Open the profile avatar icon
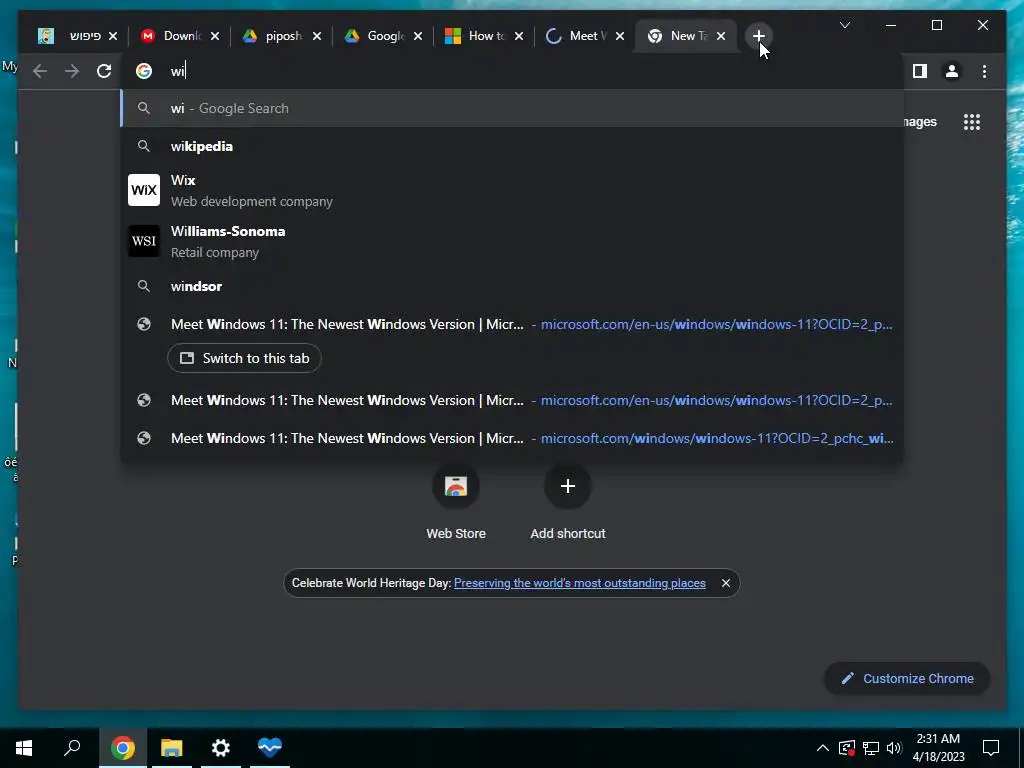This screenshot has width=1024, height=768. click(x=952, y=71)
